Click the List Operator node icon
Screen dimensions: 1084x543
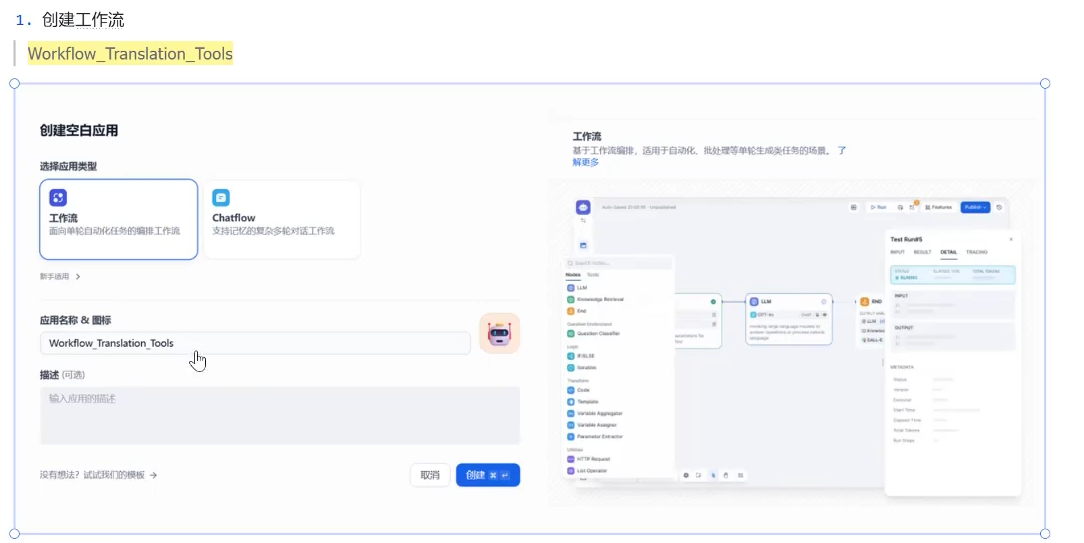[570, 471]
